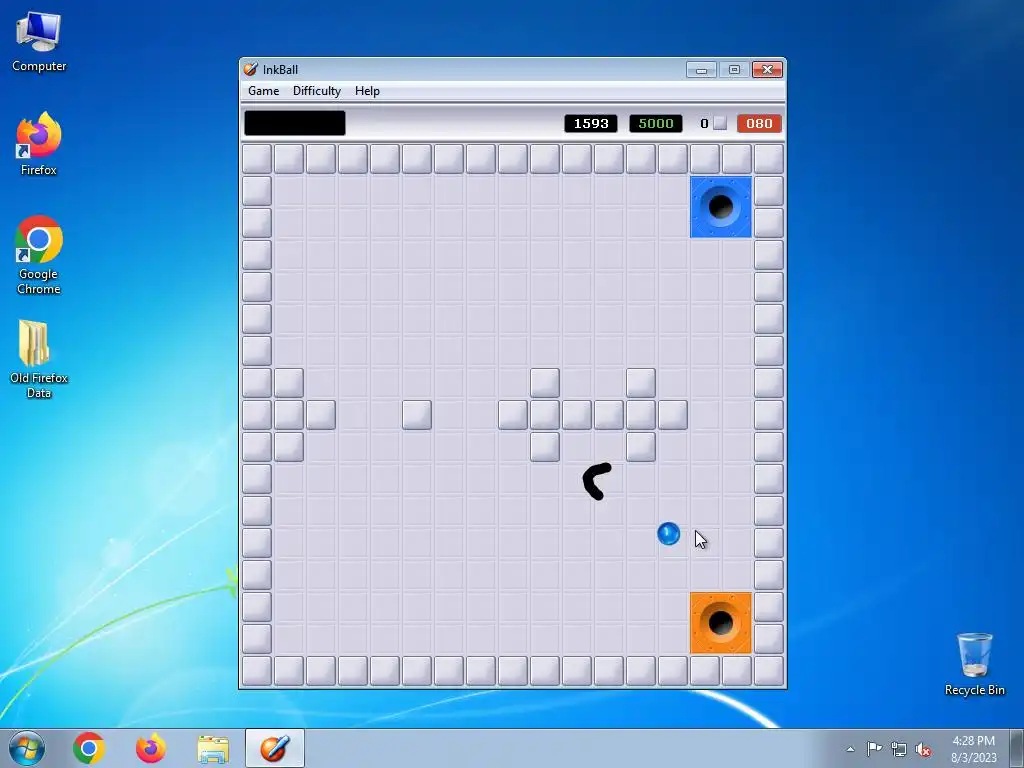Open Old Firefox Data folder
The image size is (1024, 768).
click(39, 358)
